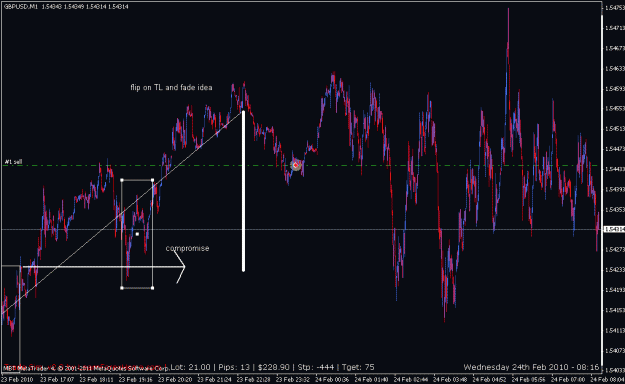Image resolution: width=625 pixels, height=384 pixels.
Task: Click the 1.54593 price axis label
Action: click(615, 89)
